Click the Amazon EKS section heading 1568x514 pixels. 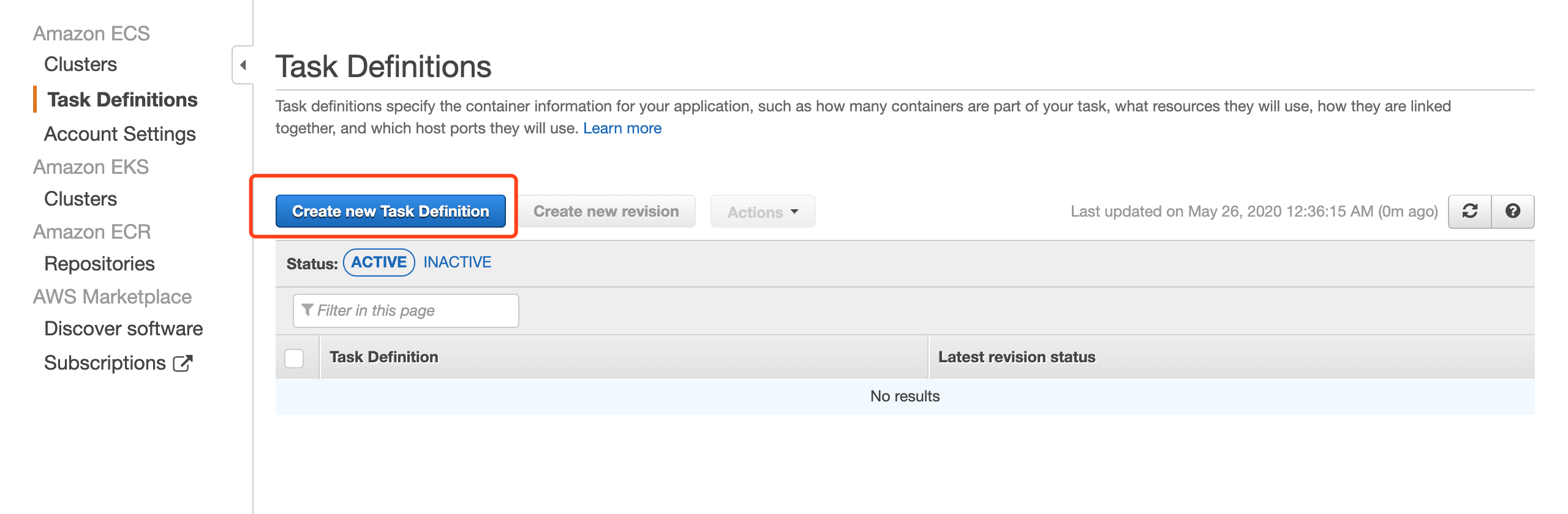(91, 167)
